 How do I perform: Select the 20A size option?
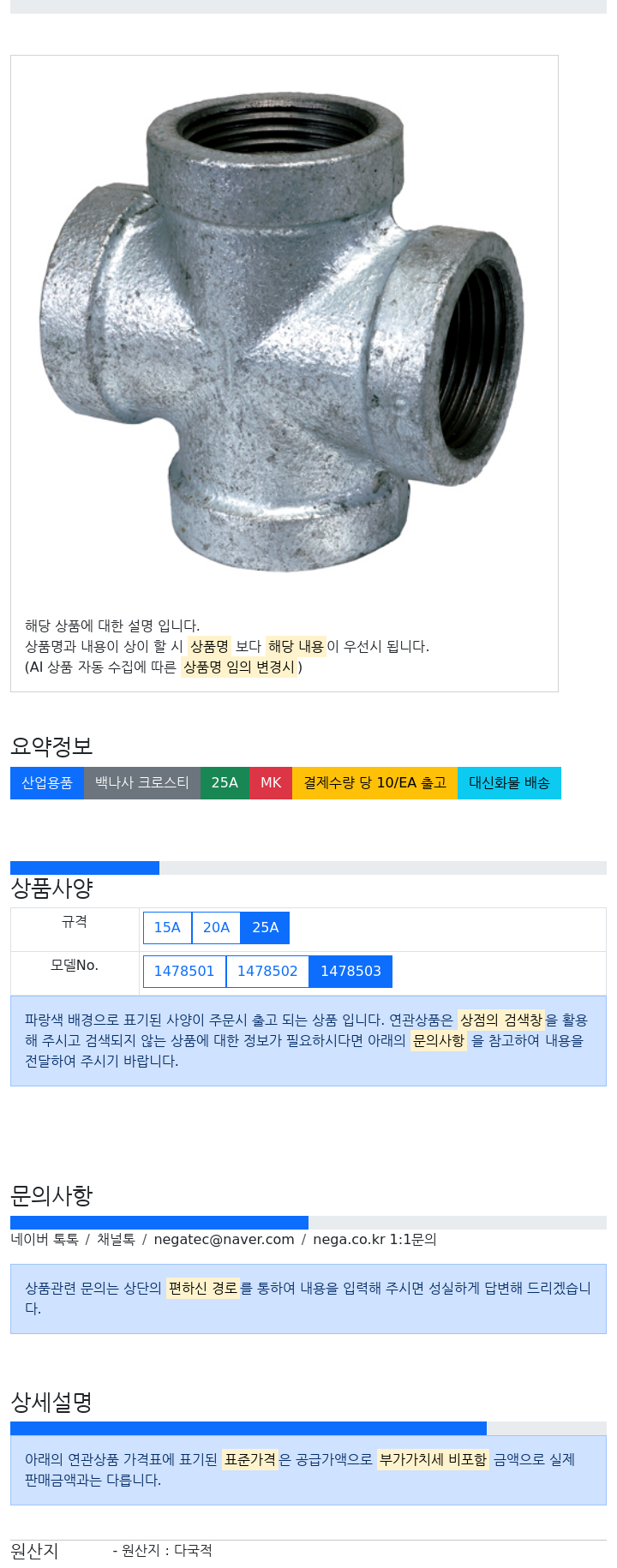coord(216,927)
